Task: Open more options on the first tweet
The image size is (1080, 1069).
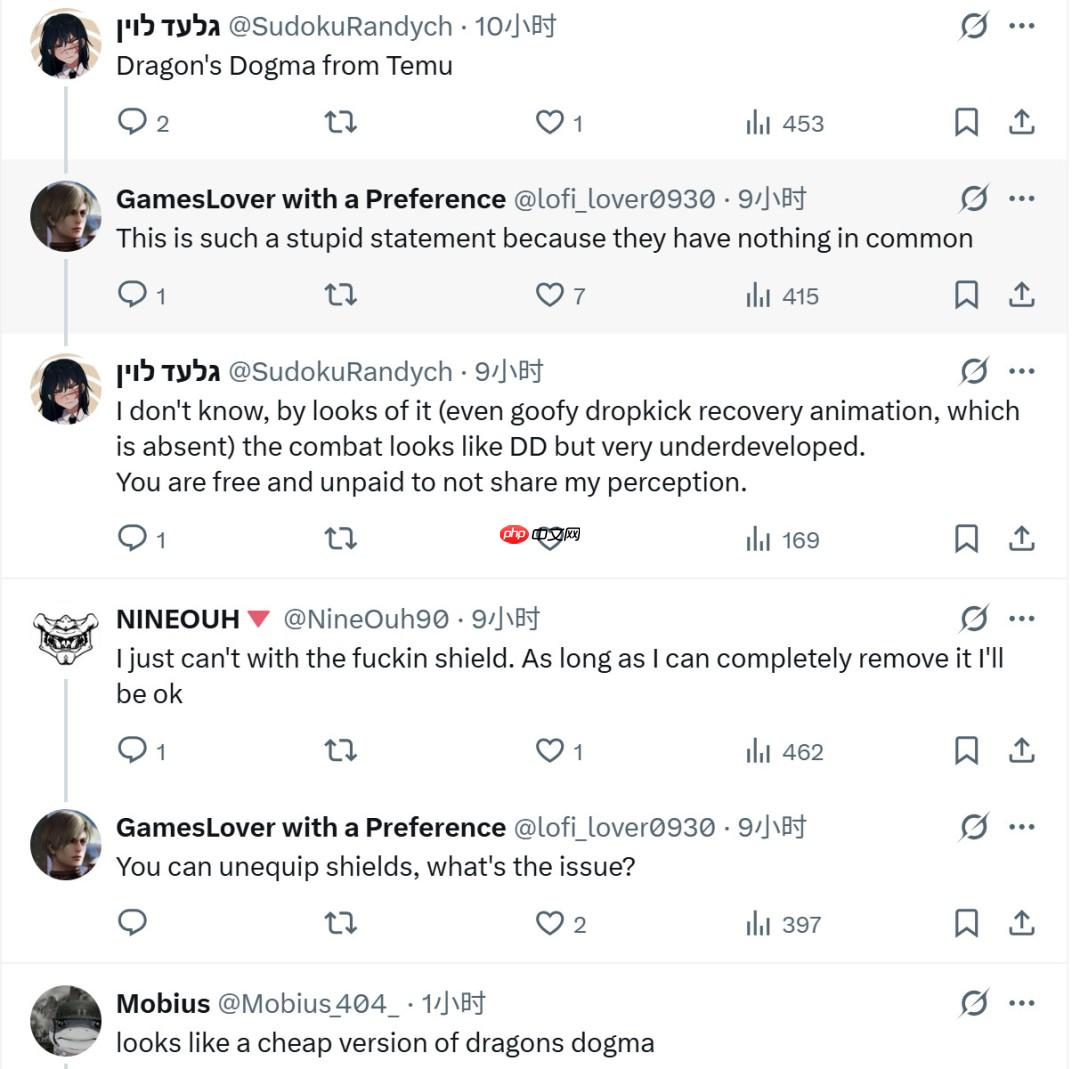Action: [x=1021, y=26]
